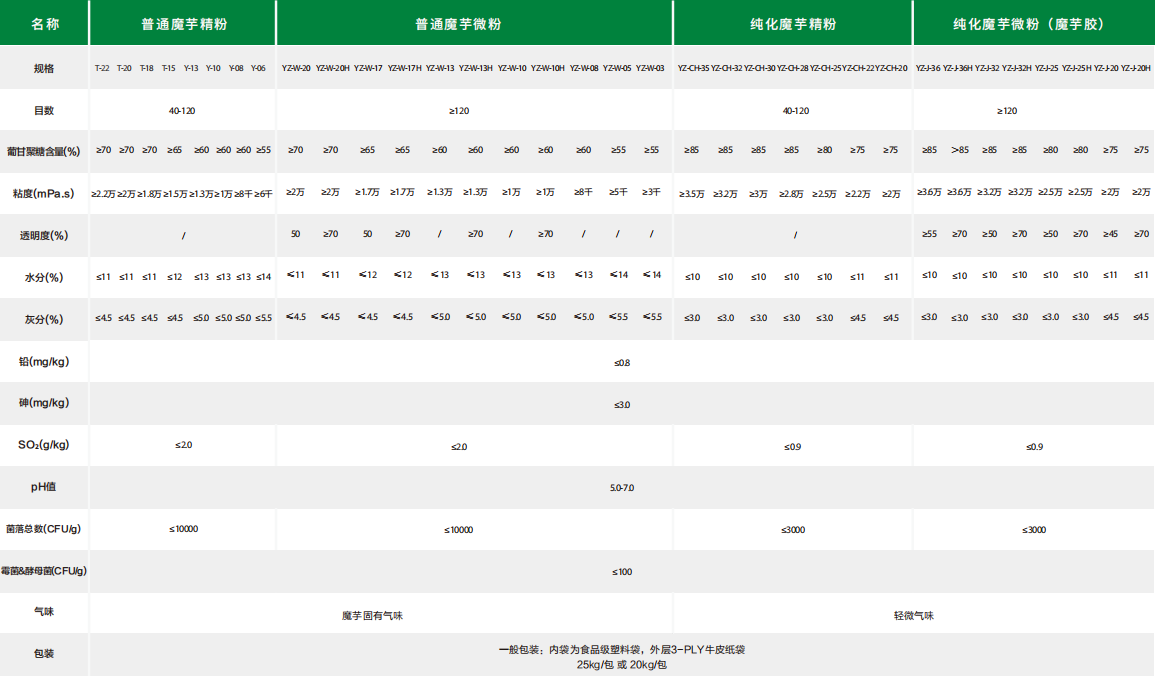Click the 葡甘聚糖含量(%) row label
Viewport: 1155px width, 676px height.
point(43,151)
